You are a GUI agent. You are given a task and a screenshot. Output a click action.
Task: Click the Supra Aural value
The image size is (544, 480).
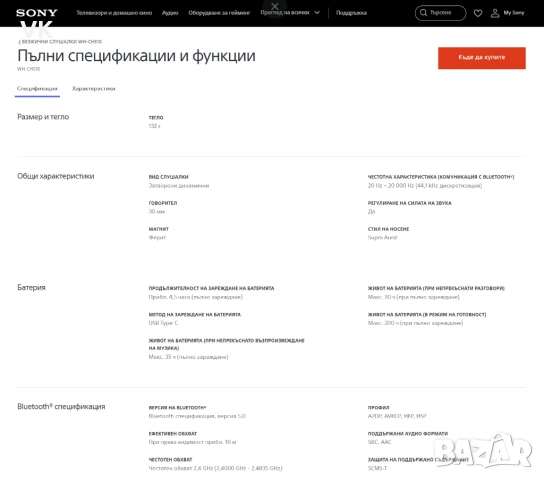pos(382,238)
